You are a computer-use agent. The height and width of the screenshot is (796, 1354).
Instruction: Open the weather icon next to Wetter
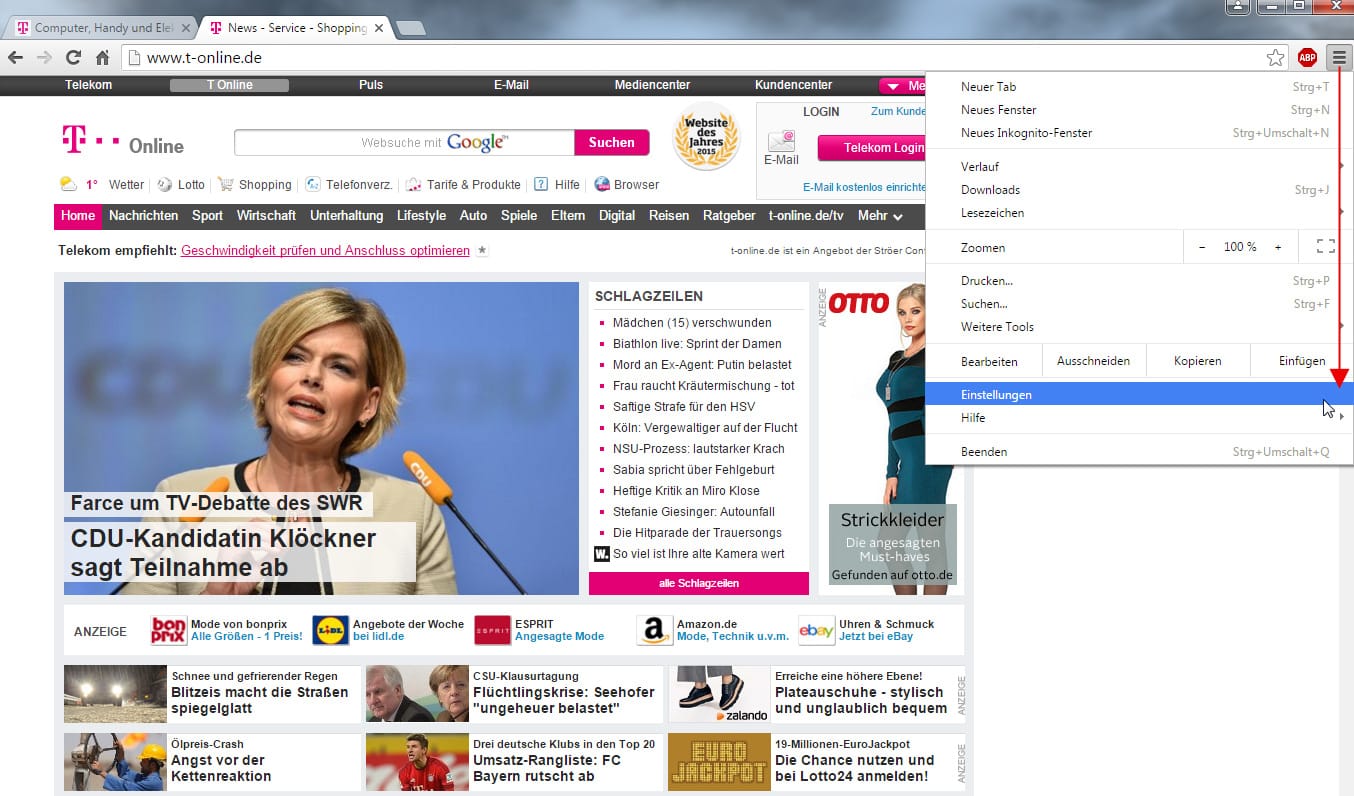[x=68, y=184]
